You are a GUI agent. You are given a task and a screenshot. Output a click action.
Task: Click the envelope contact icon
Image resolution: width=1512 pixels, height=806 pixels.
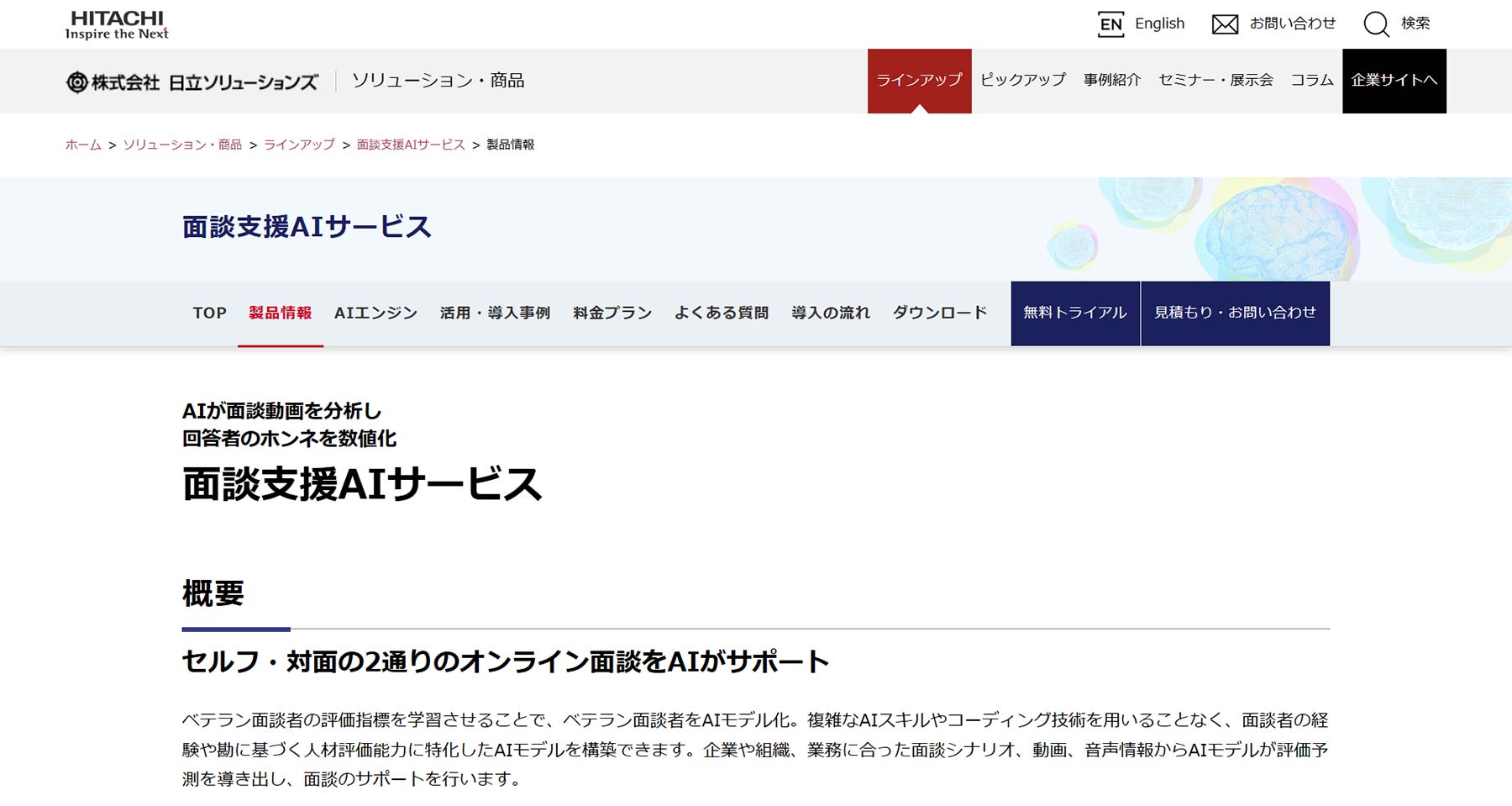(x=1225, y=24)
